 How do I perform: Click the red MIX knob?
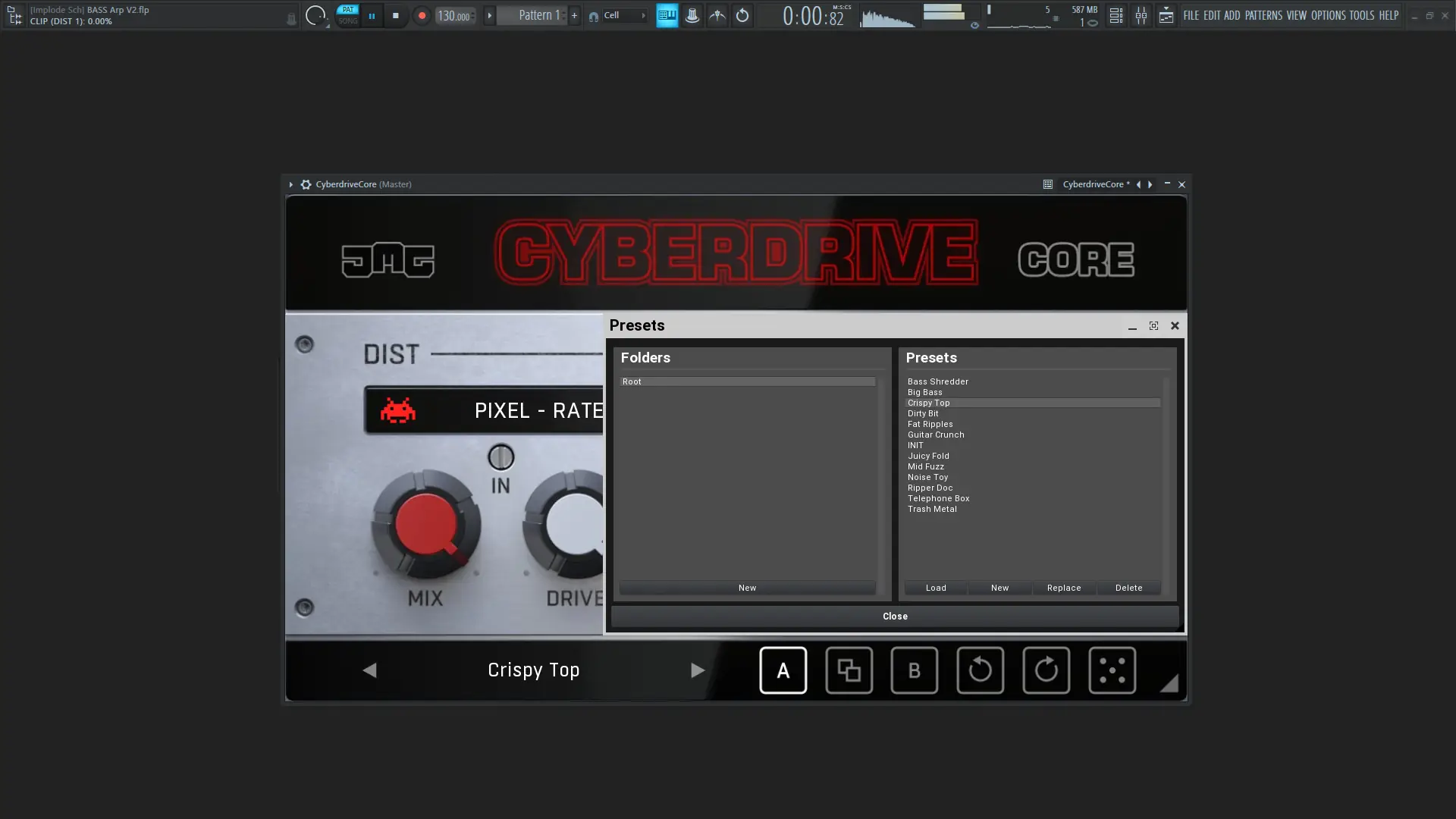point(425,524)
